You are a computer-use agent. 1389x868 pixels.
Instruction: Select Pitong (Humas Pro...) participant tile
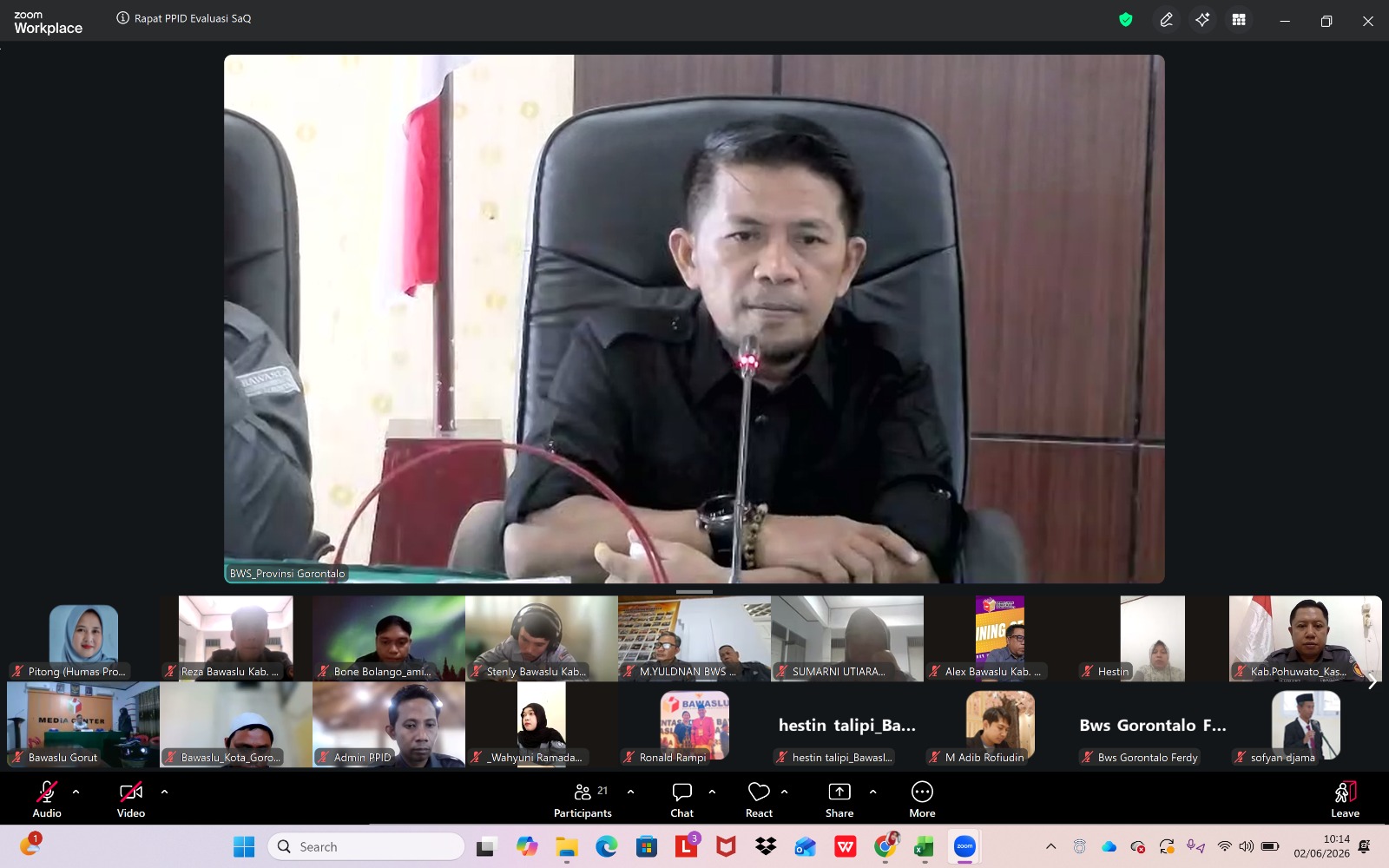pyautogui.click(x=83, y=638)
